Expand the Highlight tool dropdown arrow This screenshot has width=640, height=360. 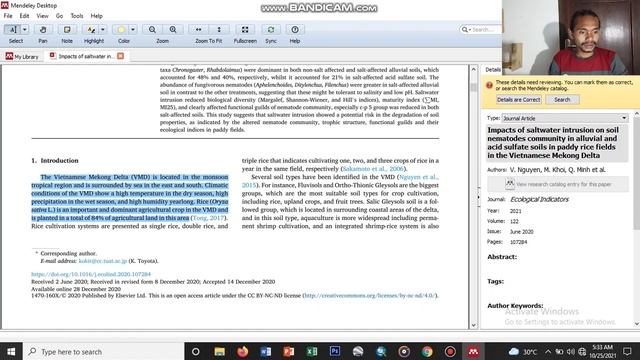point(102,30)
